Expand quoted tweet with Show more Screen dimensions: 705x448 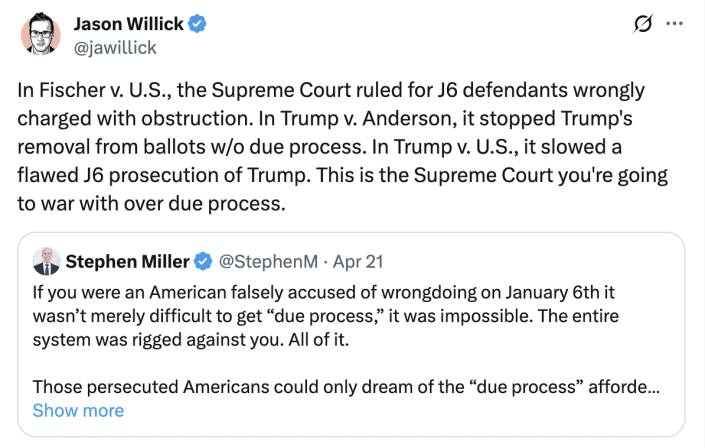[78, 411]
